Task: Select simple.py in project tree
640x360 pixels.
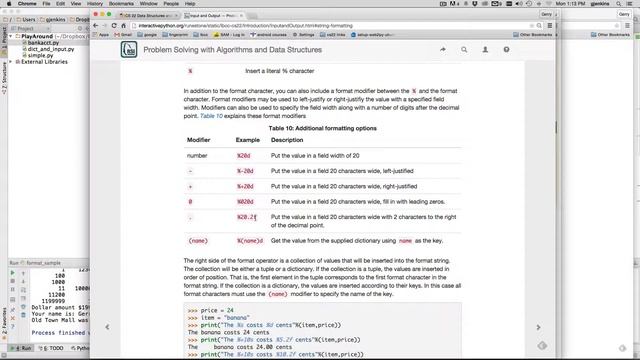Action: point(38,55)
